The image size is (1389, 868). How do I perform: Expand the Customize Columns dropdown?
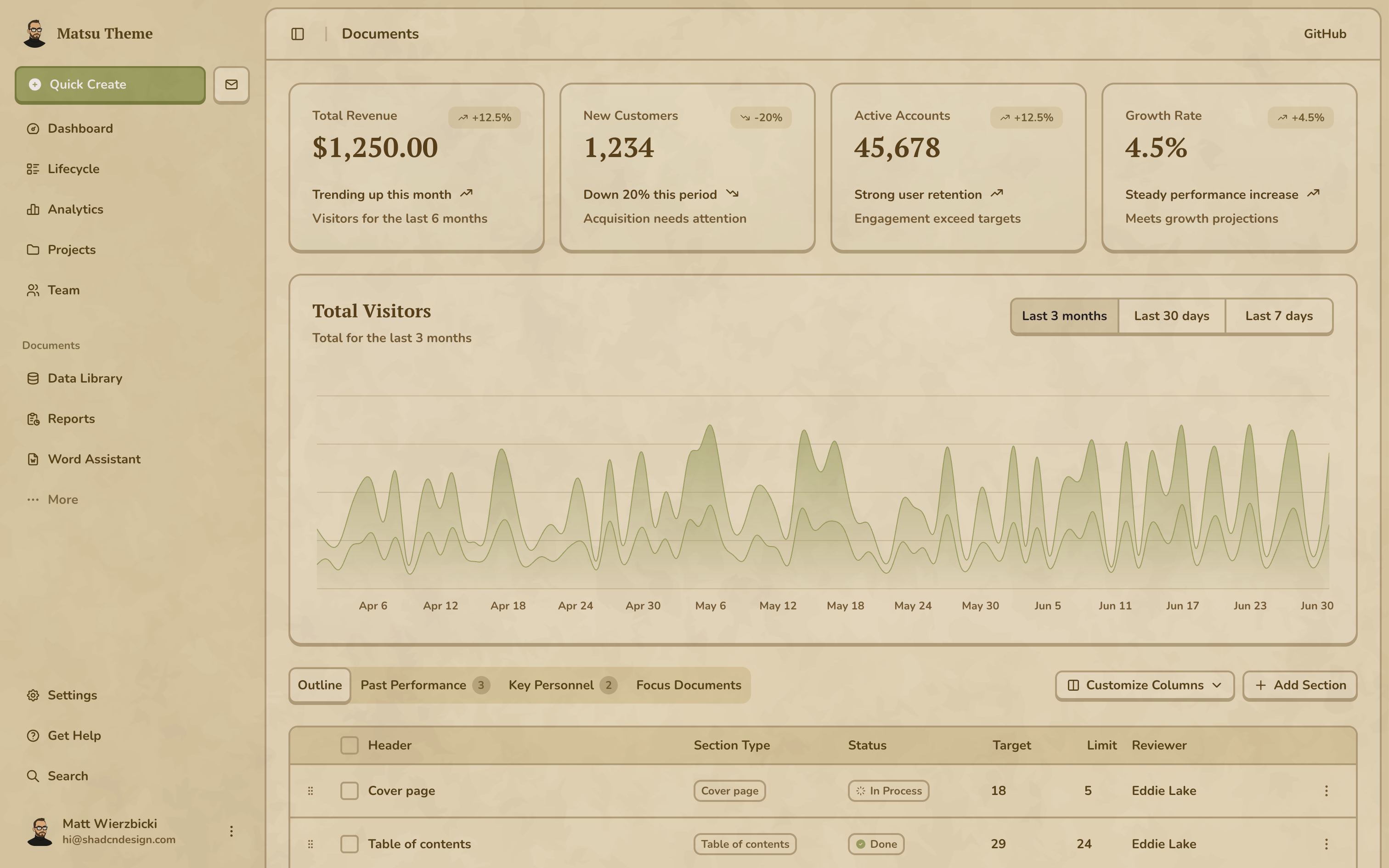point(1145,685)
